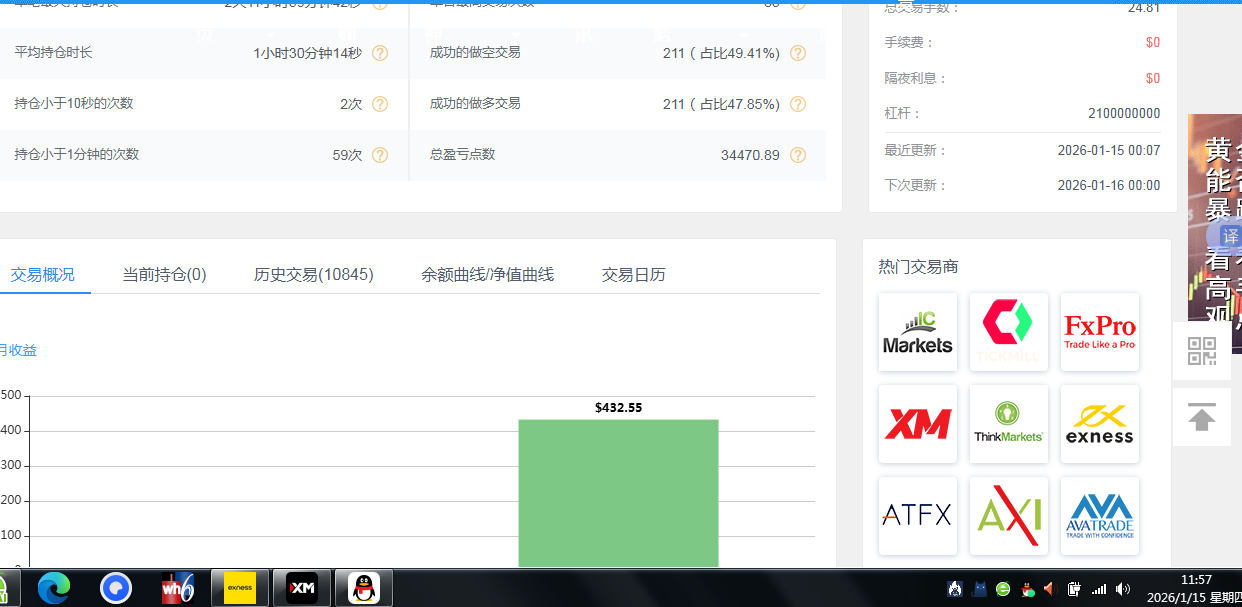Click the back-to-top arrow icon
The image size is (1242, 607).
point(1201,417)
